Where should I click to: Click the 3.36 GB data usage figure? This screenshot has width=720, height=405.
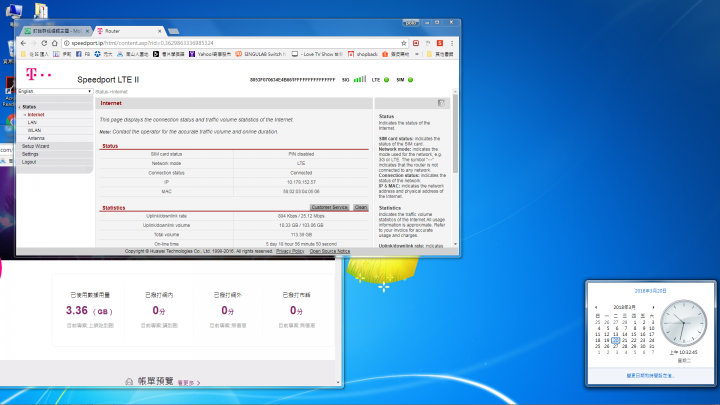tap(89, 311)
